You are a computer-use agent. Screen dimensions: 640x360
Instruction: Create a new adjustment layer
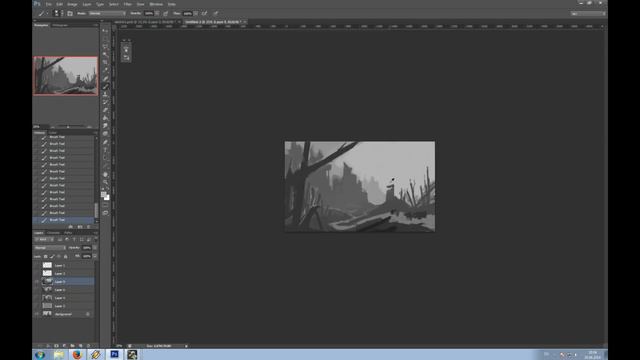pos(64,346)
